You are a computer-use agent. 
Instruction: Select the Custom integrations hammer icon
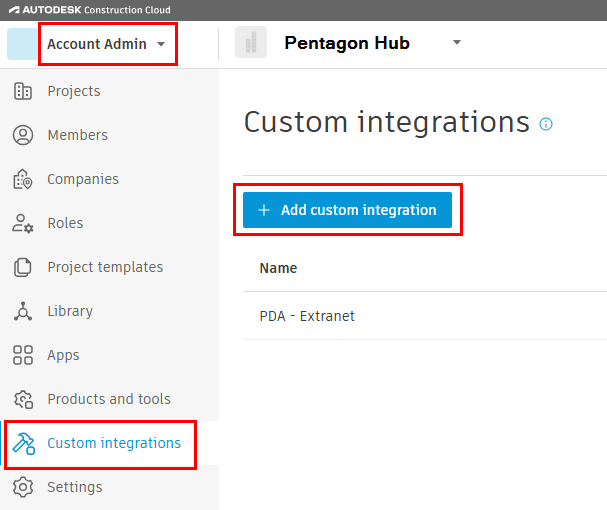[24, 443]
